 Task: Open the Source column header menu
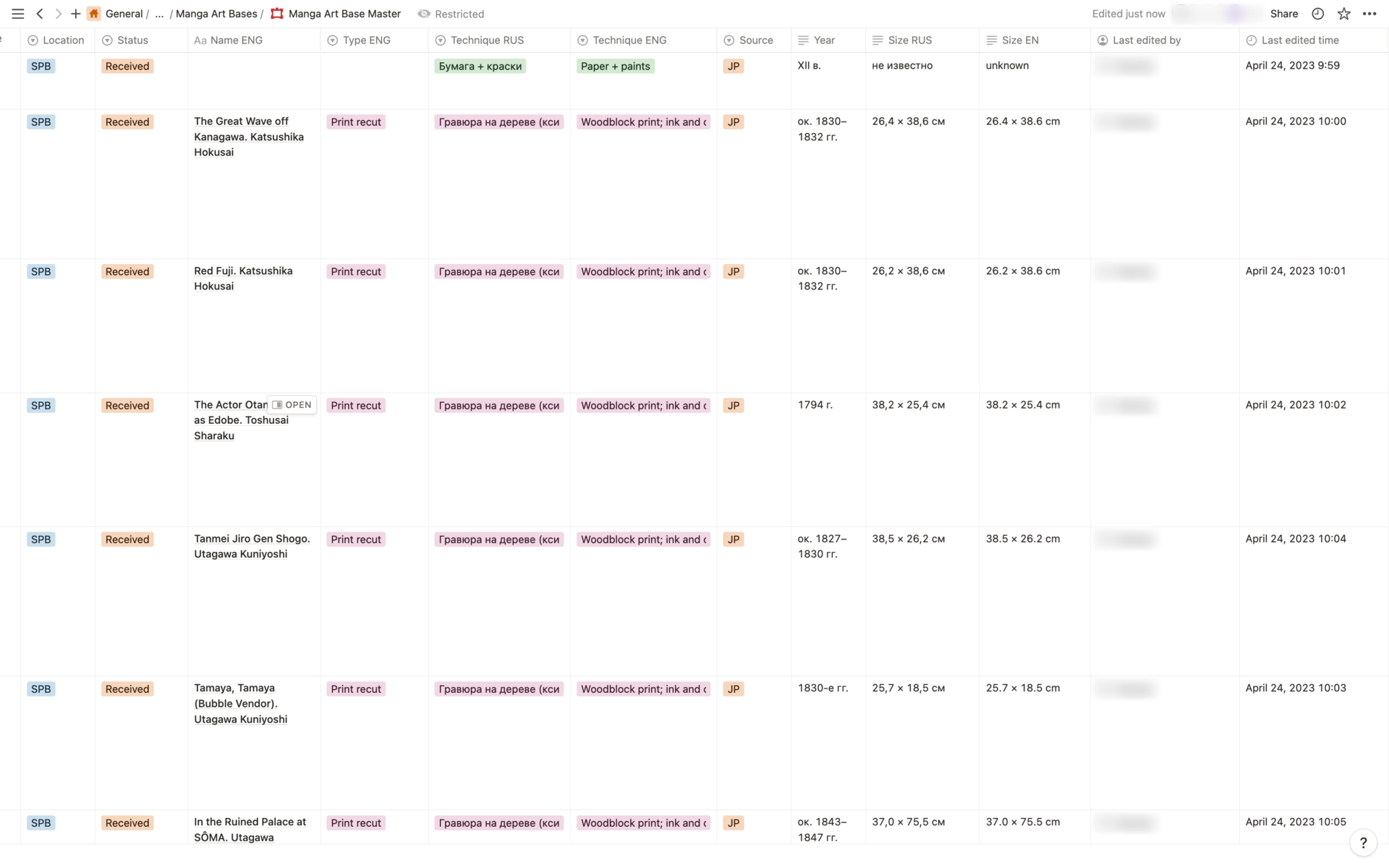[755, 41]
